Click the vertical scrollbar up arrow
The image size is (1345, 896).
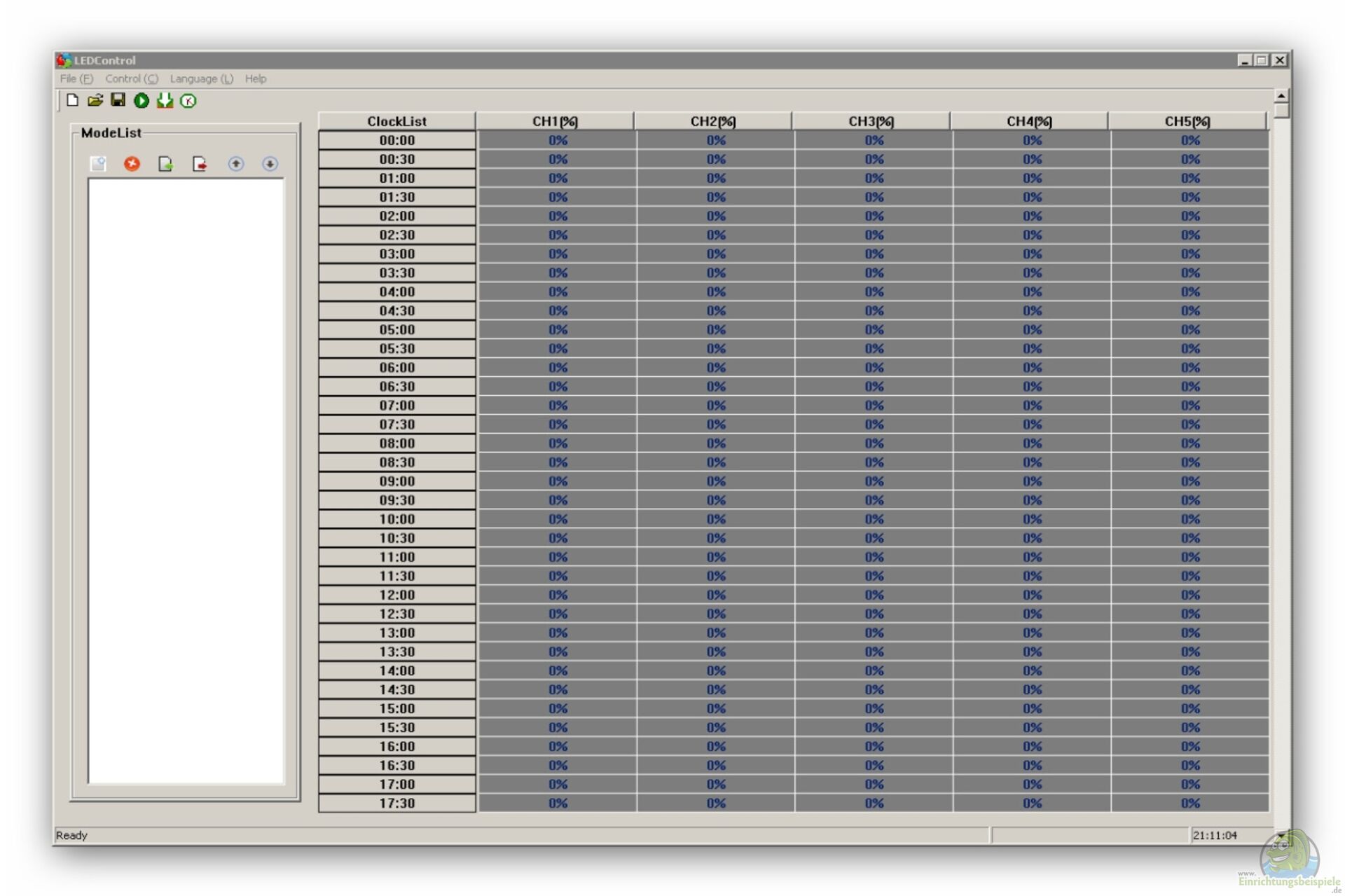tap(1281, 96)
